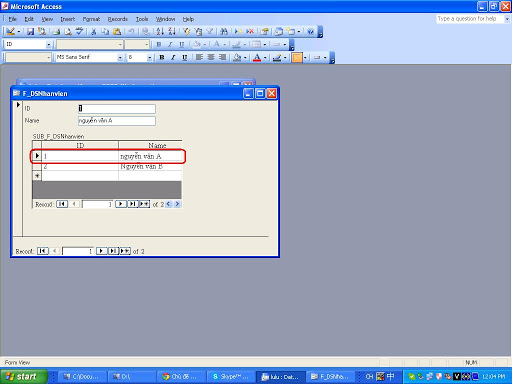Go to first record in subform navigator
512x384 pixels.
click(x=62, y=204)
